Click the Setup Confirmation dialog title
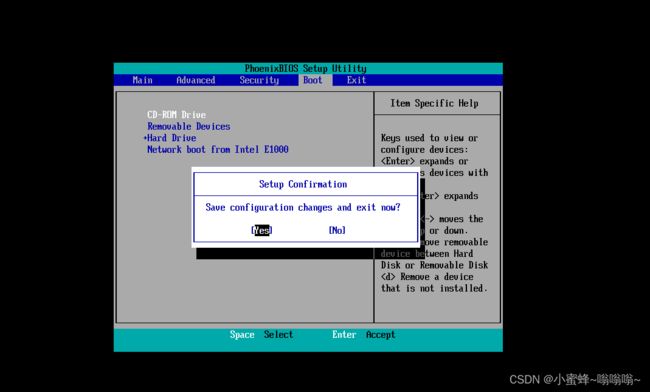650x392 pixels. click(303, 184)
